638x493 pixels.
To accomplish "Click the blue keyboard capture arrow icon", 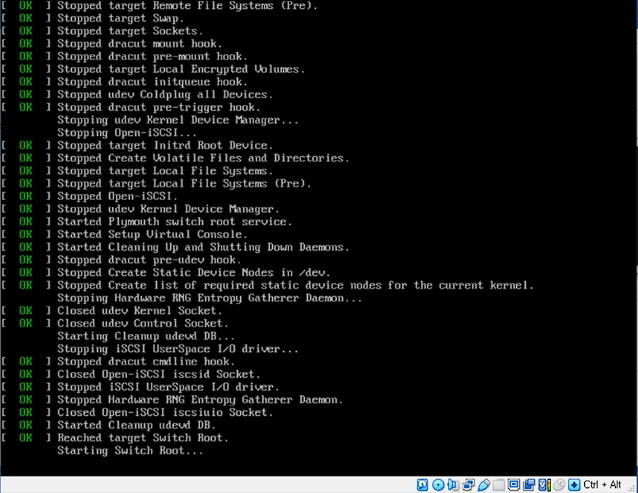I will coord(574,485).
